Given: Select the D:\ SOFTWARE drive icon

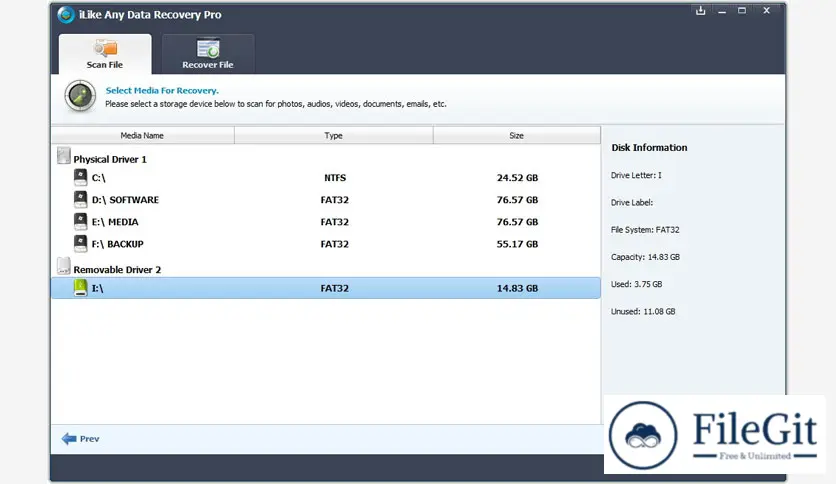Looking at the screenshot, I should click(81, 199).
